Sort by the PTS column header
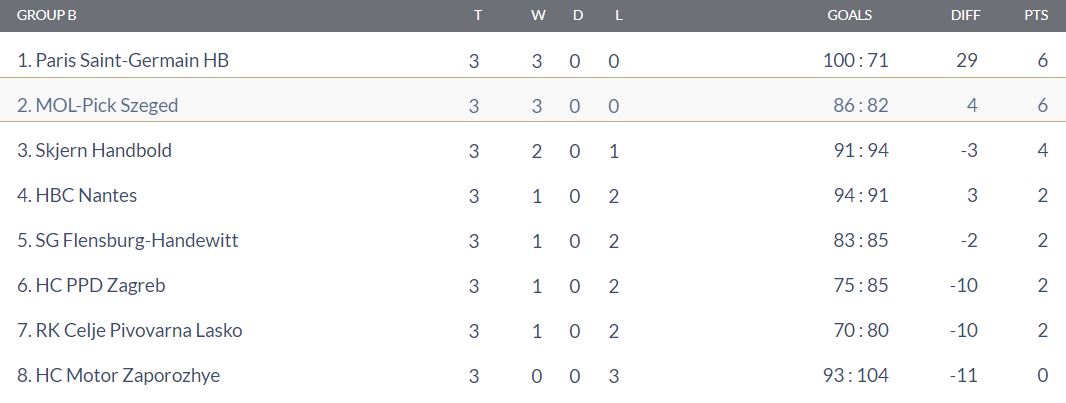 tap(1036, 16)
